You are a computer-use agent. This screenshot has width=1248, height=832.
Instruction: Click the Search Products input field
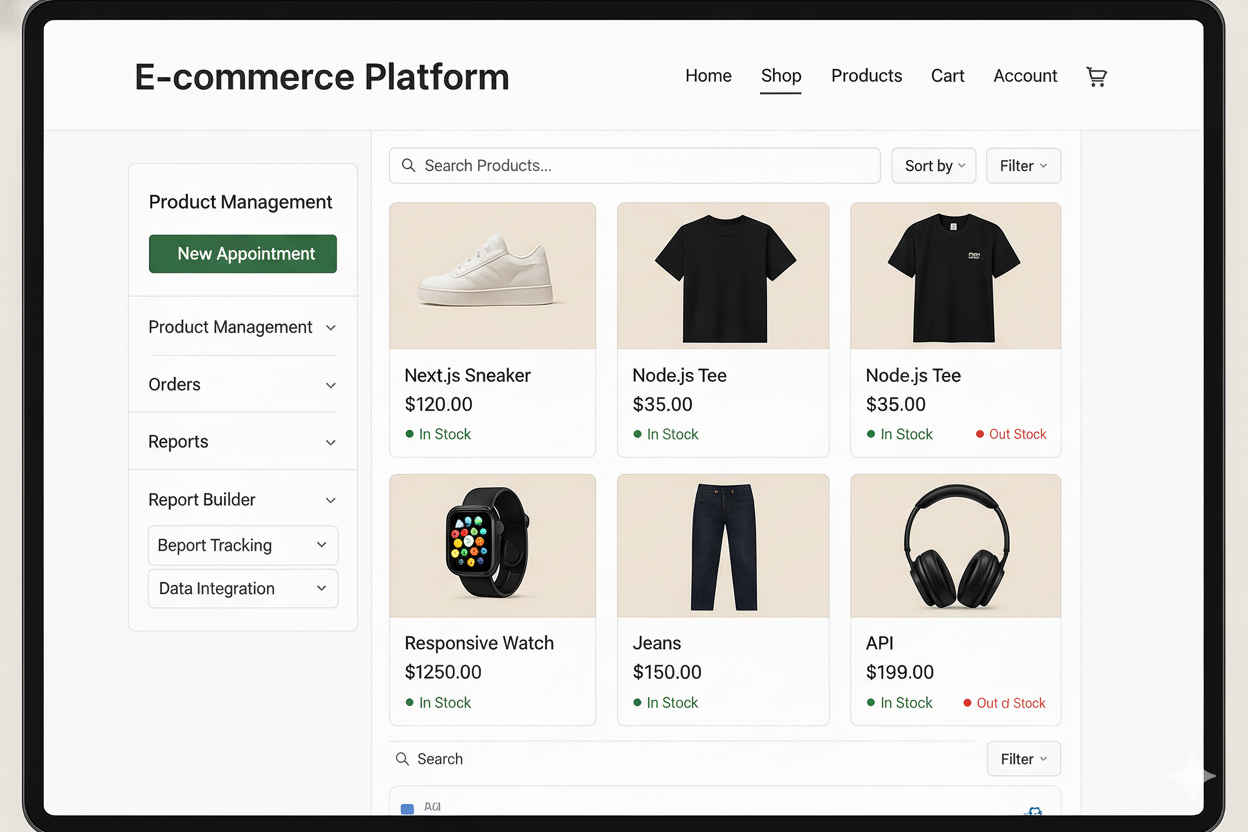tap(635, 165)
